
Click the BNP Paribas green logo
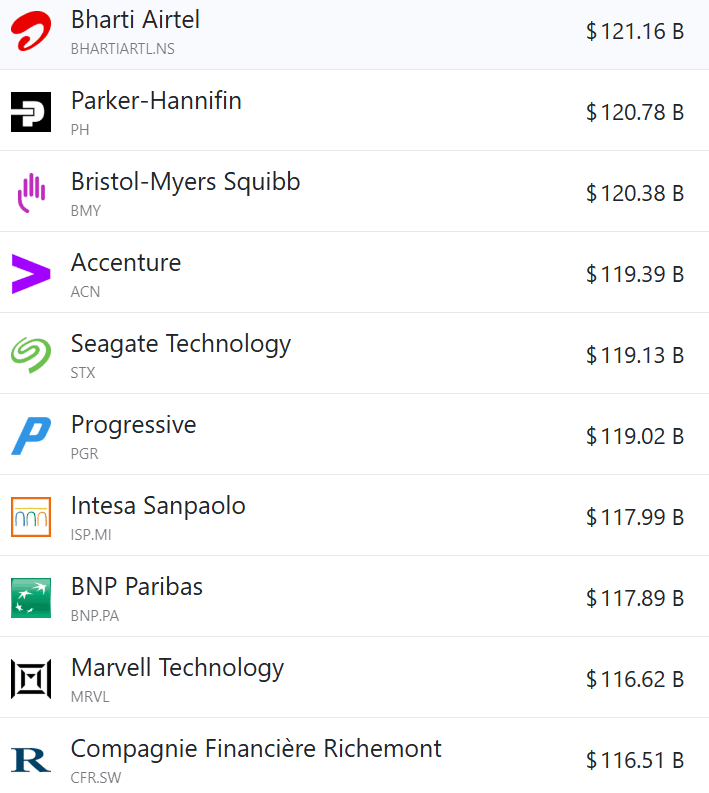pos(31,598)
